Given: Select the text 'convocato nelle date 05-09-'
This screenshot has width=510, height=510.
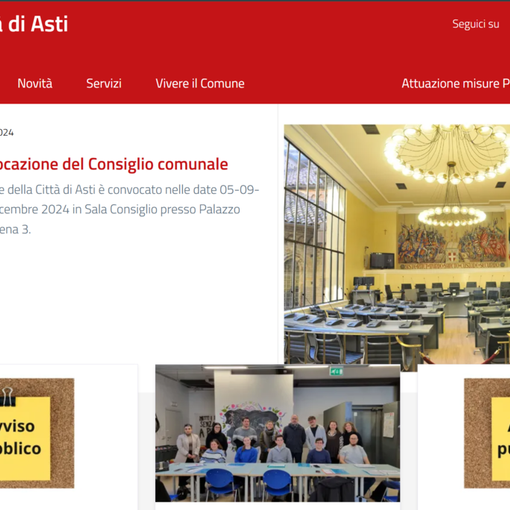Looking at the screenshot, I should [x=183, y=190].
